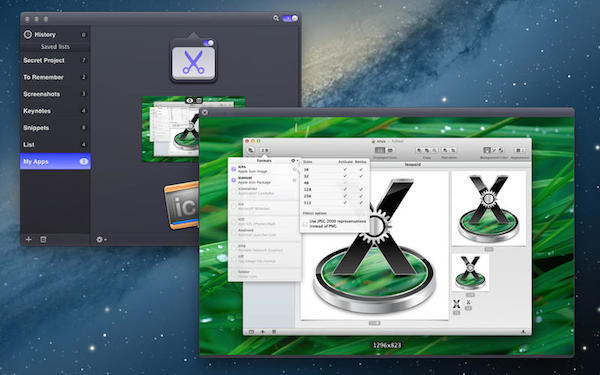Click the size 128 row in the sizes table
This screenshot has width=600, height=375.
click(x=335, y=189)
